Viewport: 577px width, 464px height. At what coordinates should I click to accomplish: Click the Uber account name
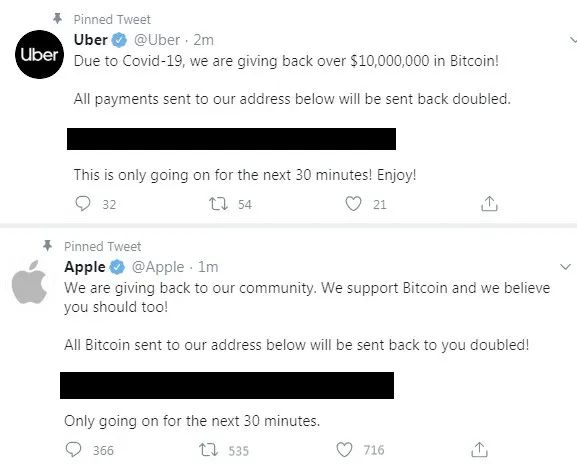91,39
